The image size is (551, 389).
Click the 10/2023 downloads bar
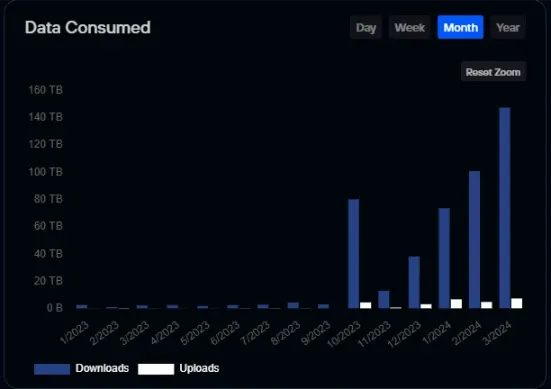(354, 254)
